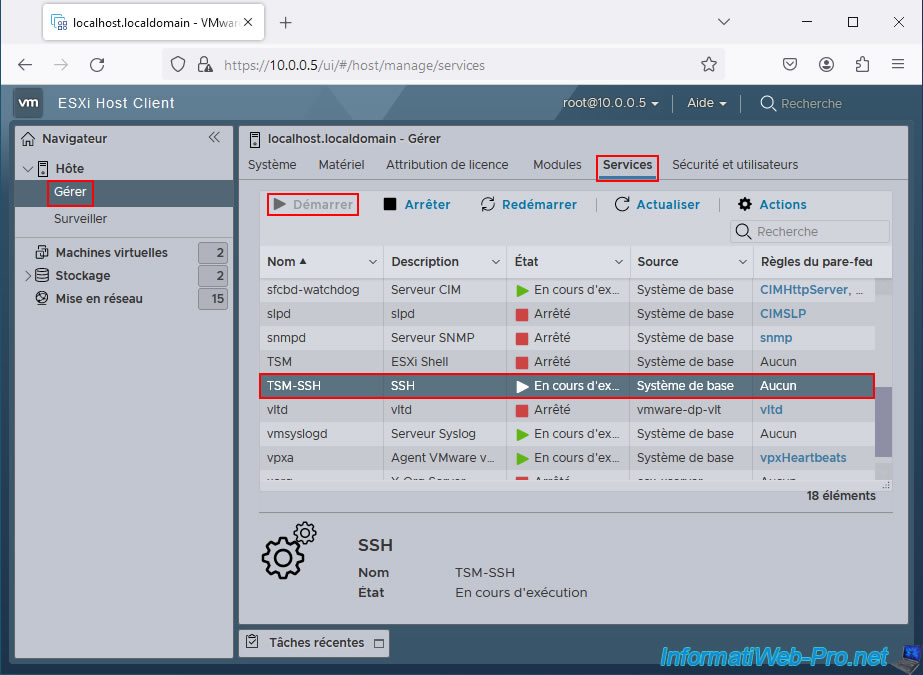Open Mise en réseau section
Image resolution: width=923 pixels, height=675 pixels.
(99, 298)
